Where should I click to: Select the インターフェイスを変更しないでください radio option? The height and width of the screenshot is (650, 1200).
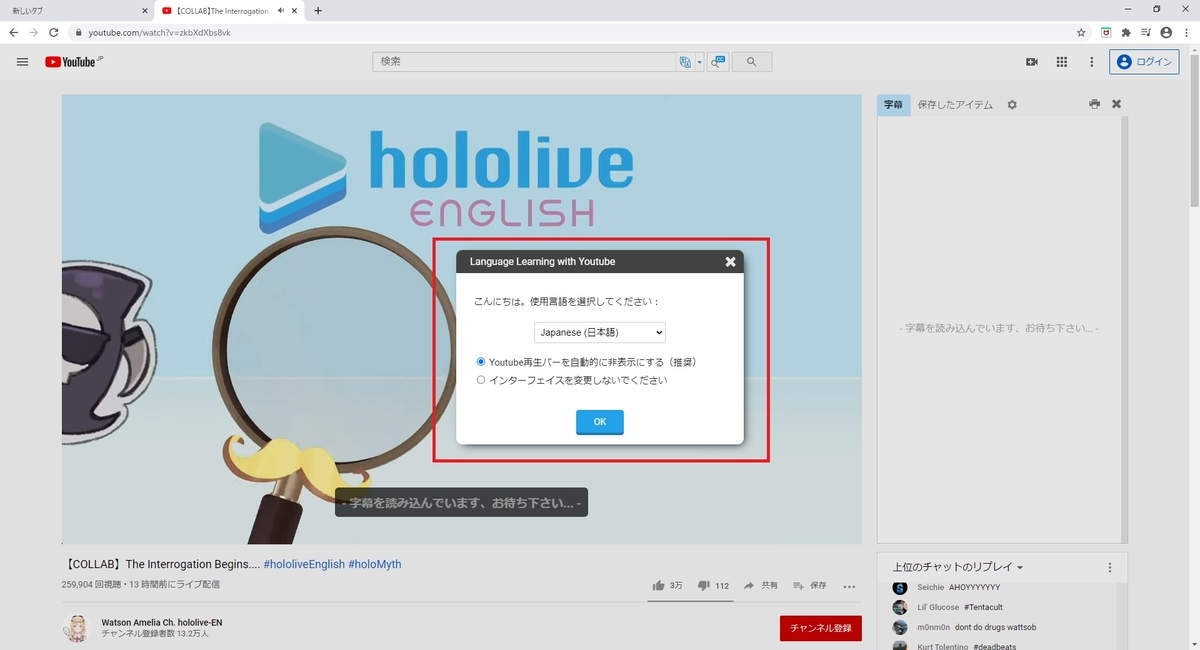(481, 380)
